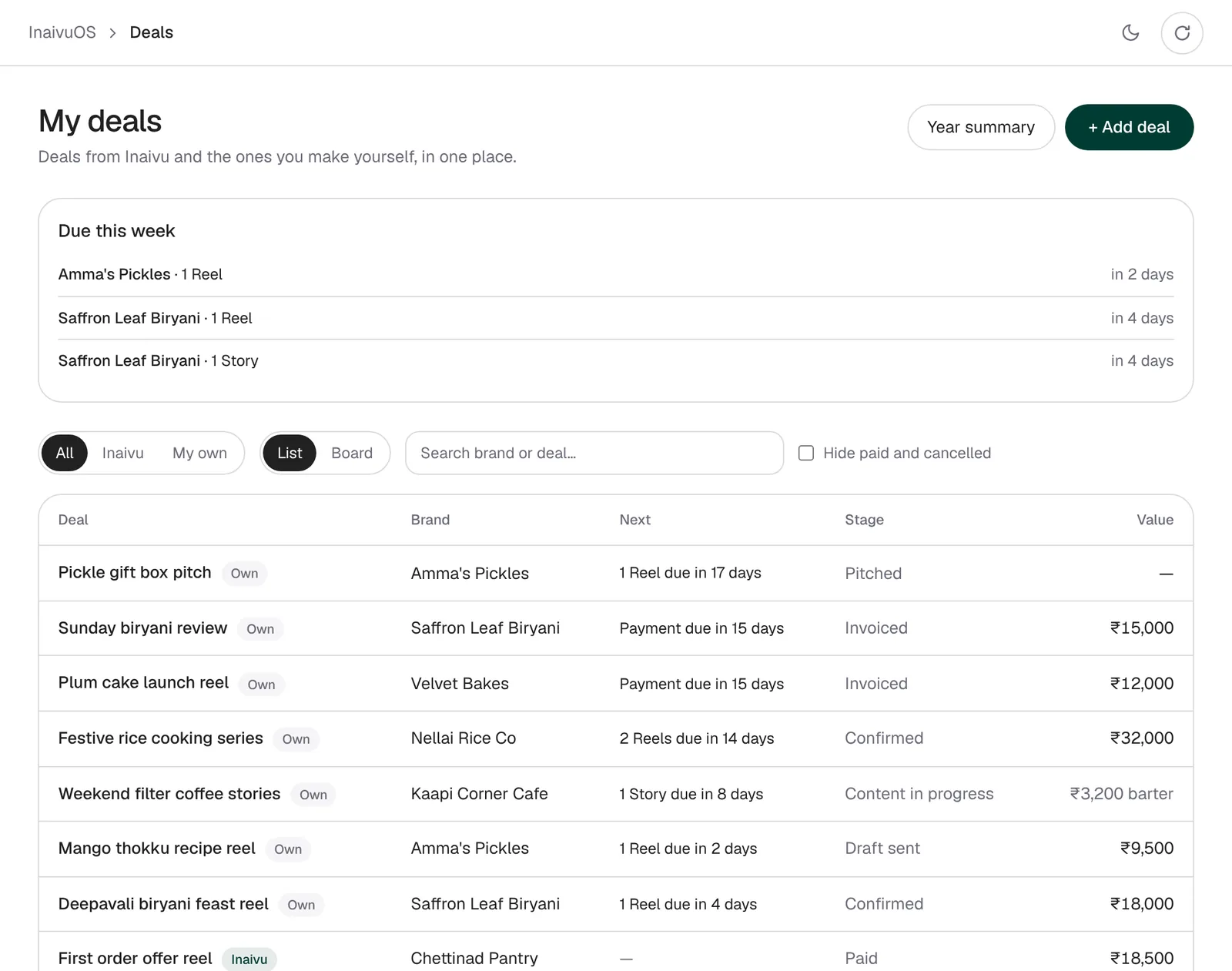This screenshot has height=971, width=1232.
Task: Open the Year summary
Action: click(x=981, y=127)
